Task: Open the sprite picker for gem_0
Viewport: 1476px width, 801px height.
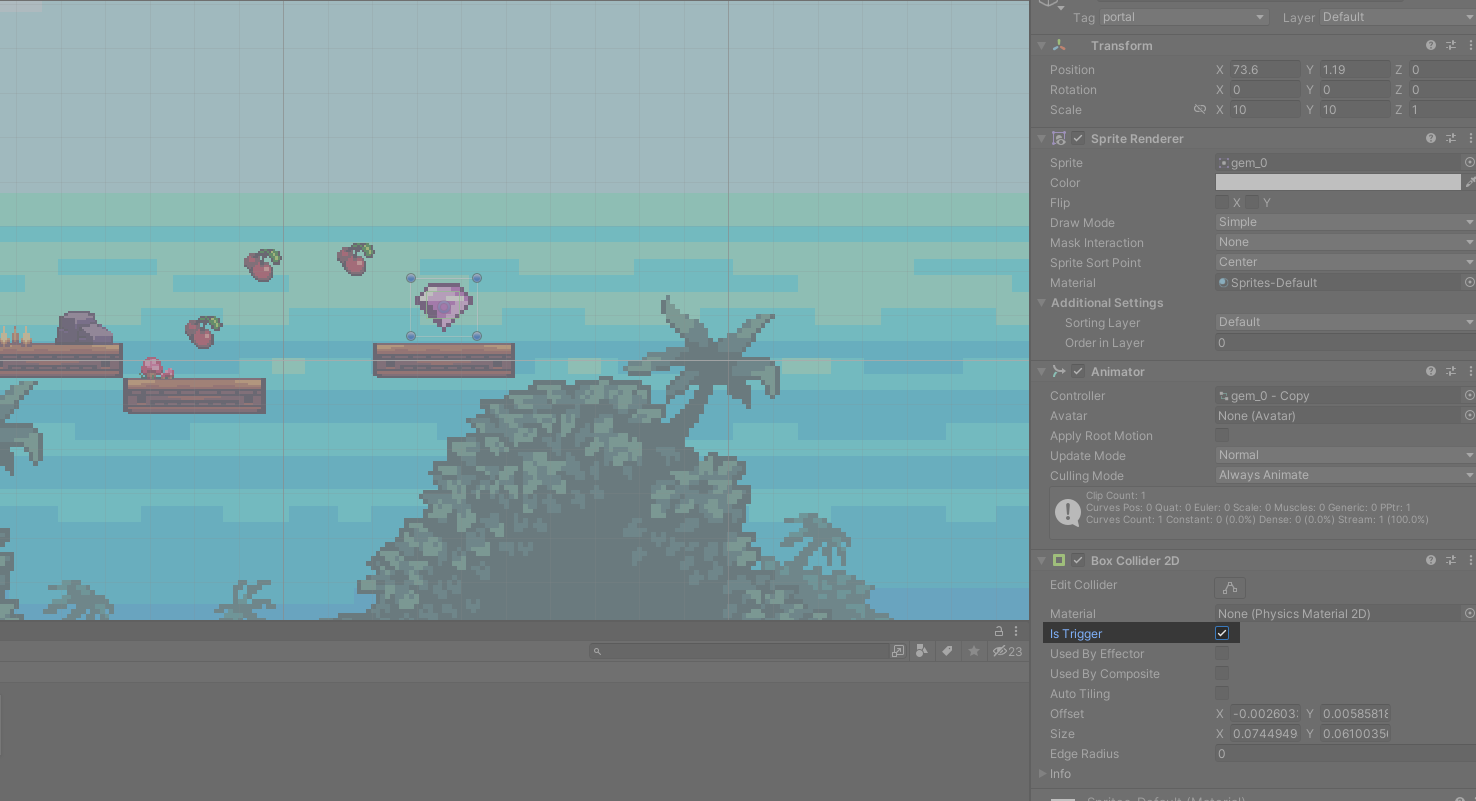Action: pos(1469,162)
